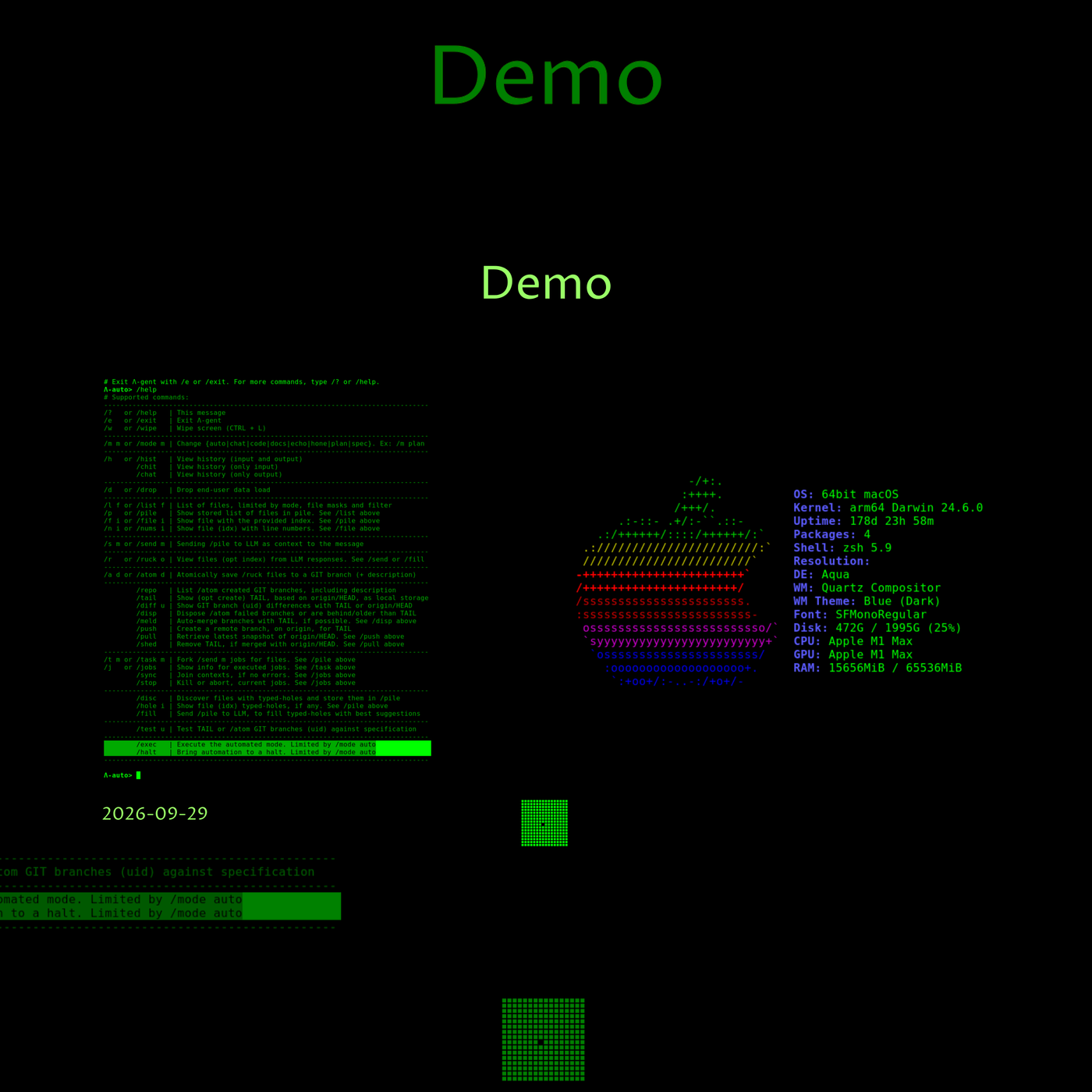Click 'WM Theme: Blue (Dark)' line
1092x1092 pixels.
coord(867,601)
